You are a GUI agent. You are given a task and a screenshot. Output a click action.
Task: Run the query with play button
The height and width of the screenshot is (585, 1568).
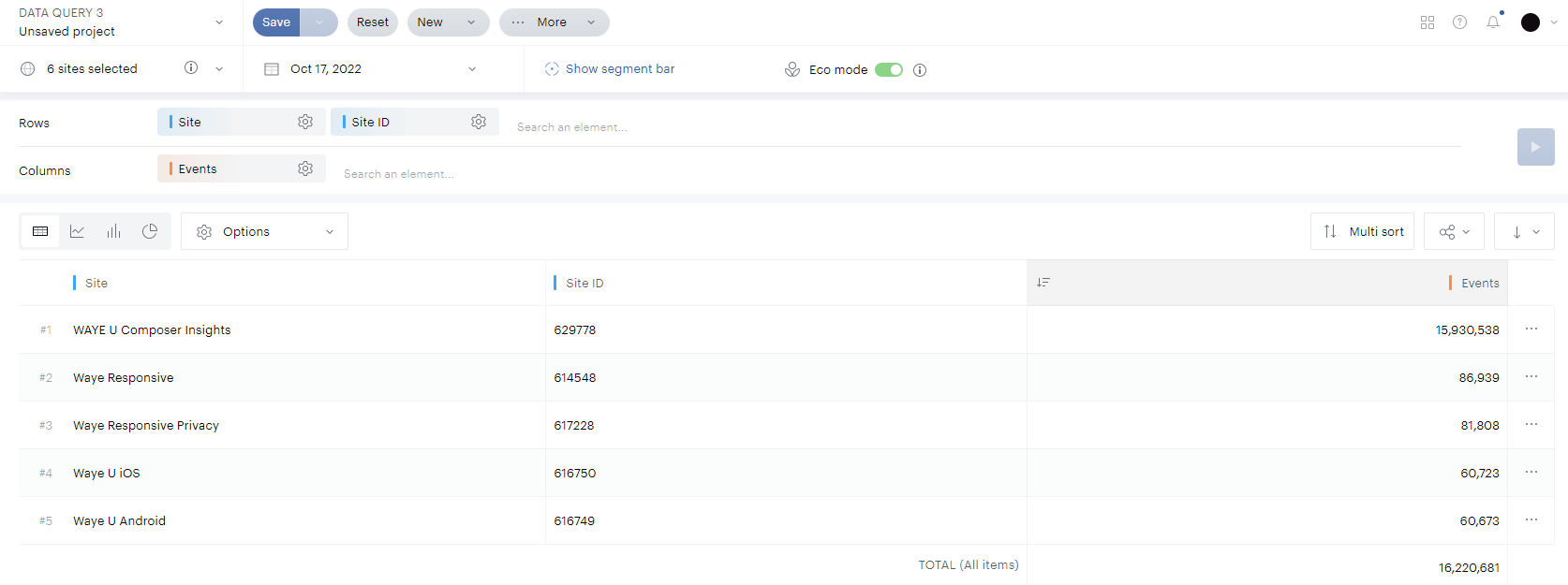[x=1535, y=147]
